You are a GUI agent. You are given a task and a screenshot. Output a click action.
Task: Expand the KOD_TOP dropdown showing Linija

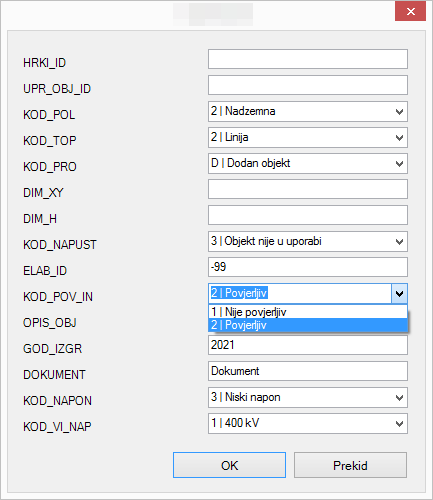pos(308,137)
